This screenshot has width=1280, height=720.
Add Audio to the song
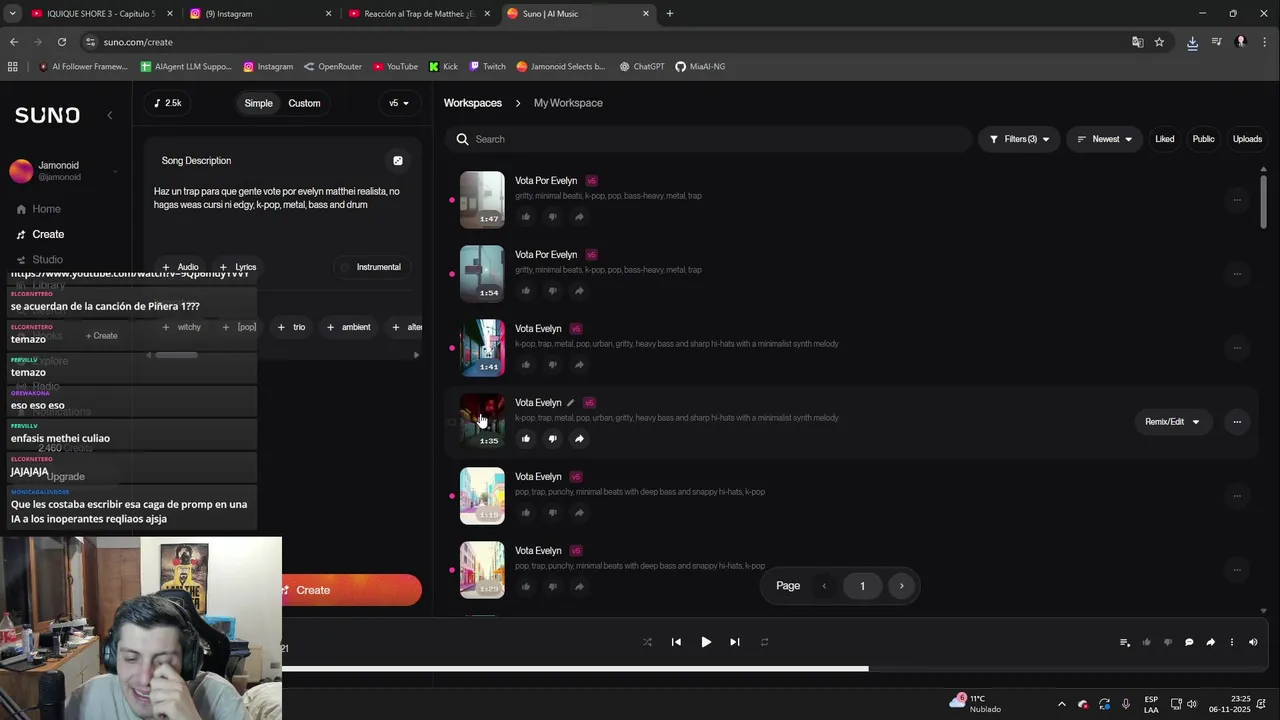pyautogui.click(x=180, y=267)
